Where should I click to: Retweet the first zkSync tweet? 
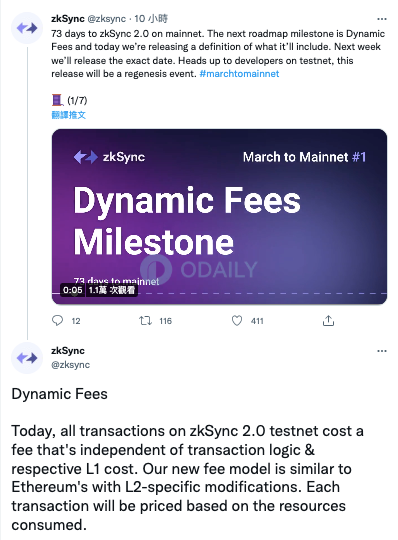coord(145,321)
